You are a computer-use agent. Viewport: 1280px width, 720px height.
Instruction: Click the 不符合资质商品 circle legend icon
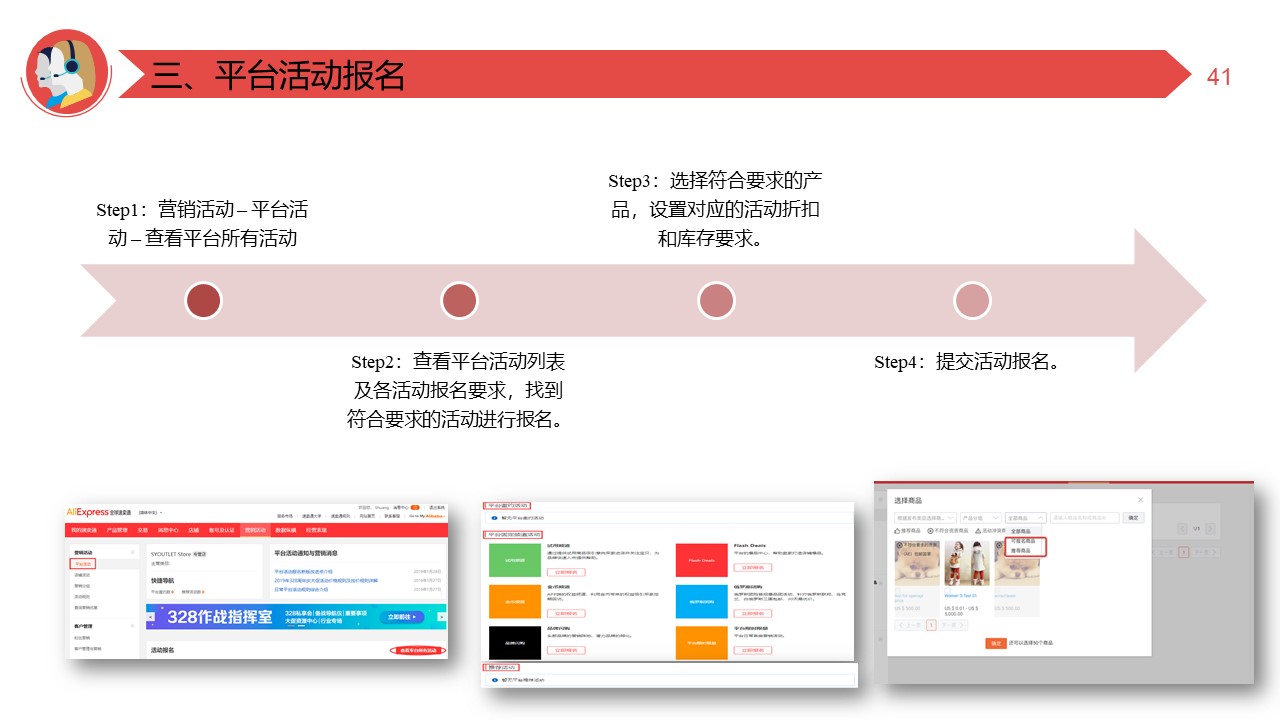pos(931,530)
